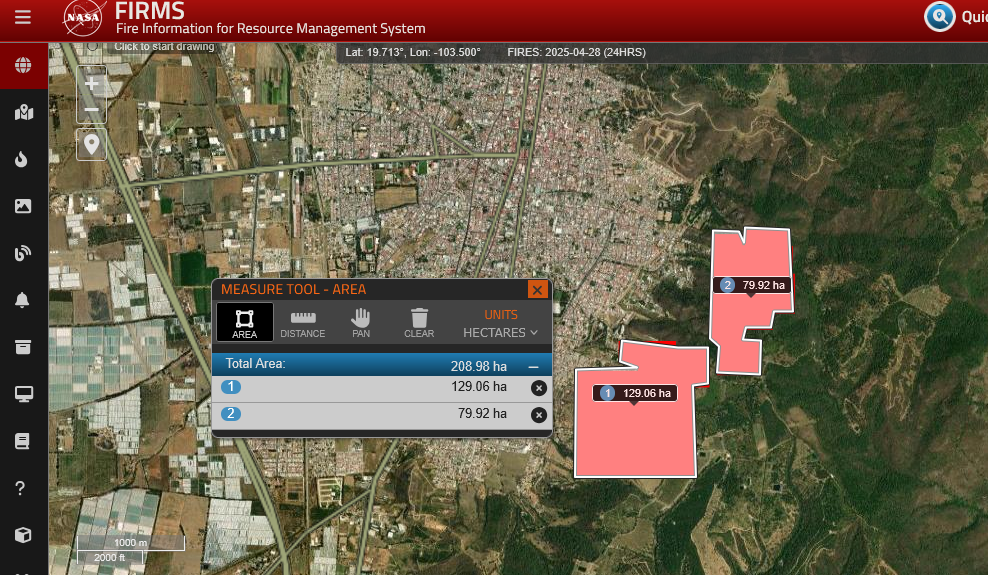Delete measurement 2 of 79.92 ha
This screenshot has height=575, width=988.
[539, 415]
